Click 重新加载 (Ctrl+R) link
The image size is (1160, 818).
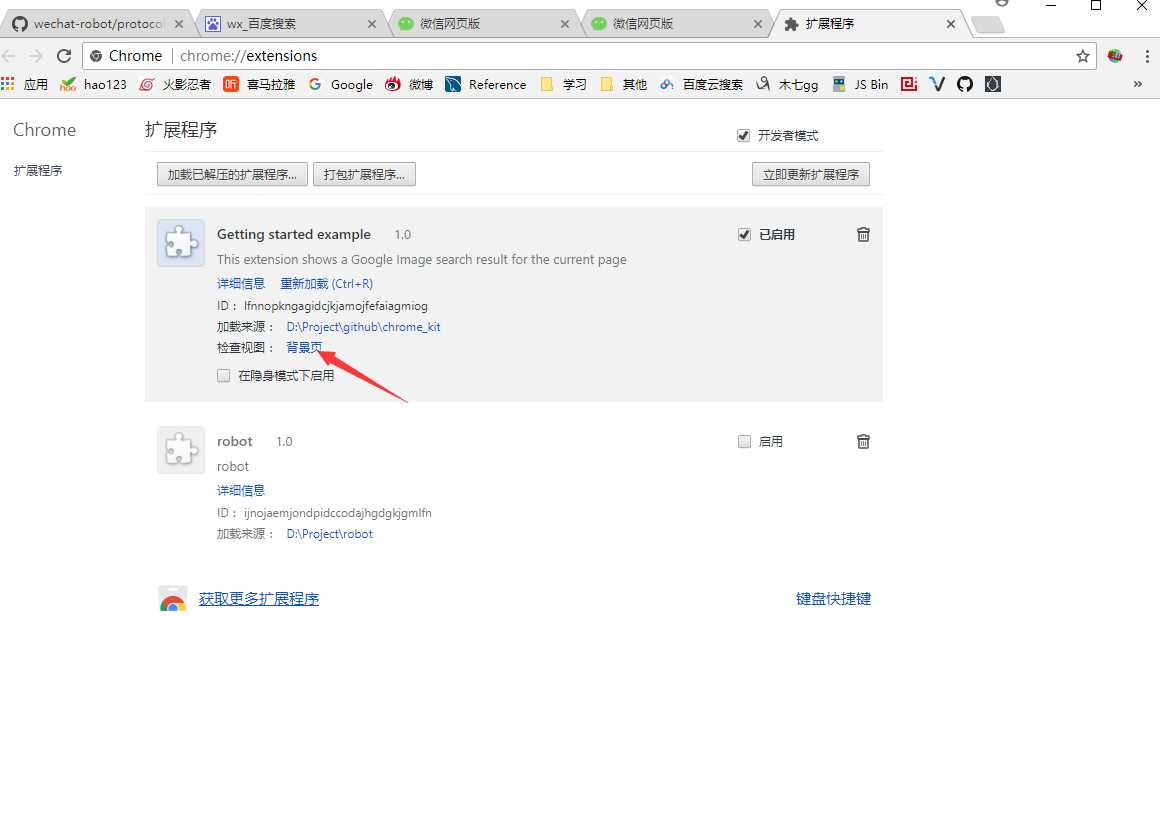coord(326,283)
